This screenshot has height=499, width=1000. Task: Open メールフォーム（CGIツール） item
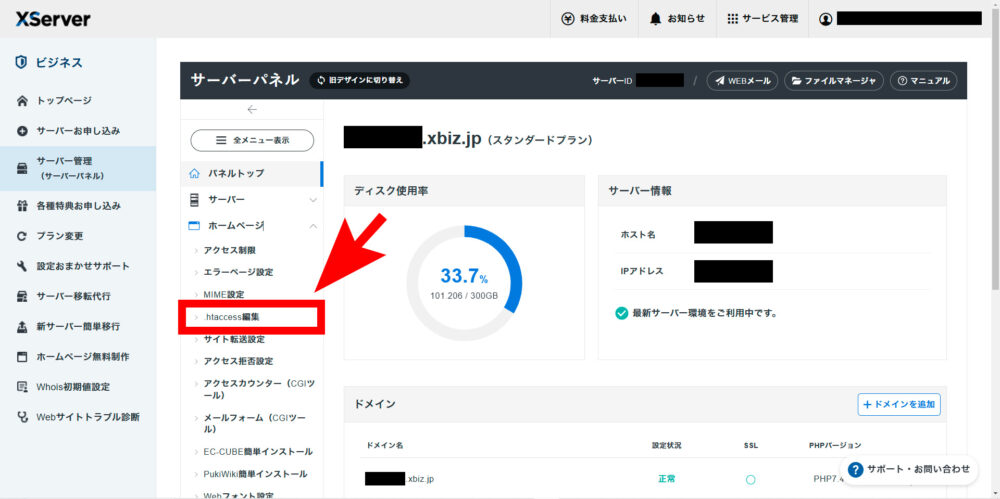[254, 424]
